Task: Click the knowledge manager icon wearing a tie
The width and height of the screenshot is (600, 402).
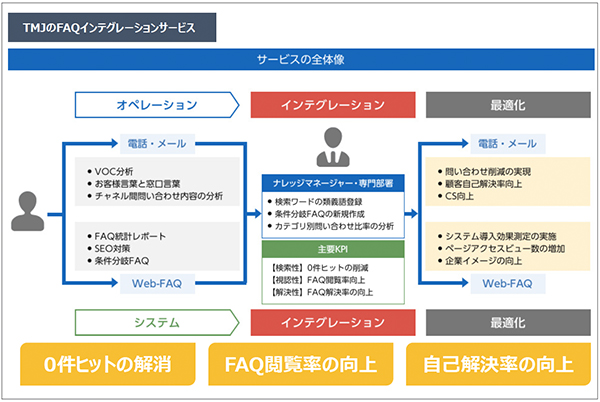Action: (333, 147)
